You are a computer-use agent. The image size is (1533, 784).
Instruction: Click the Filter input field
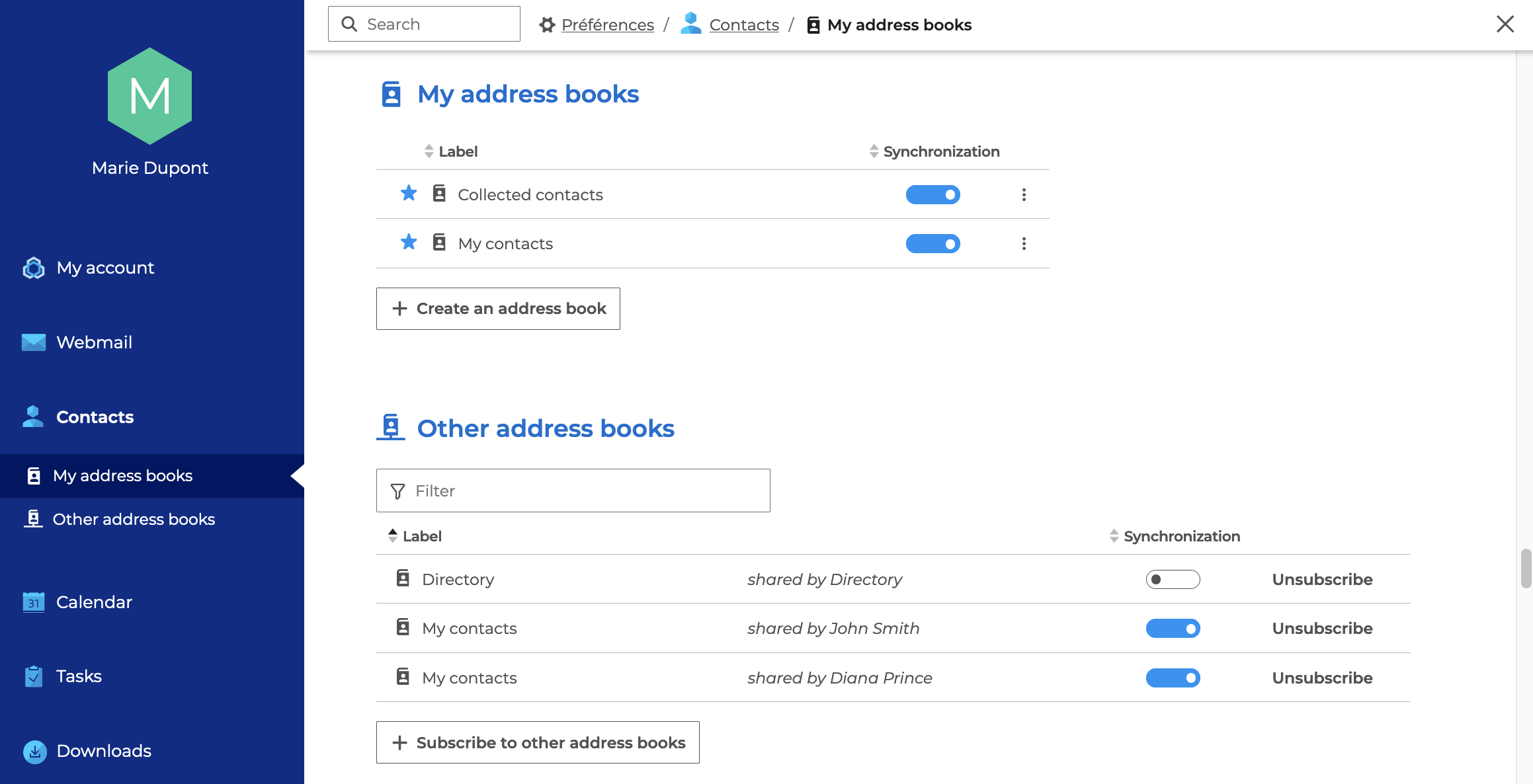(x=573, y=490)
